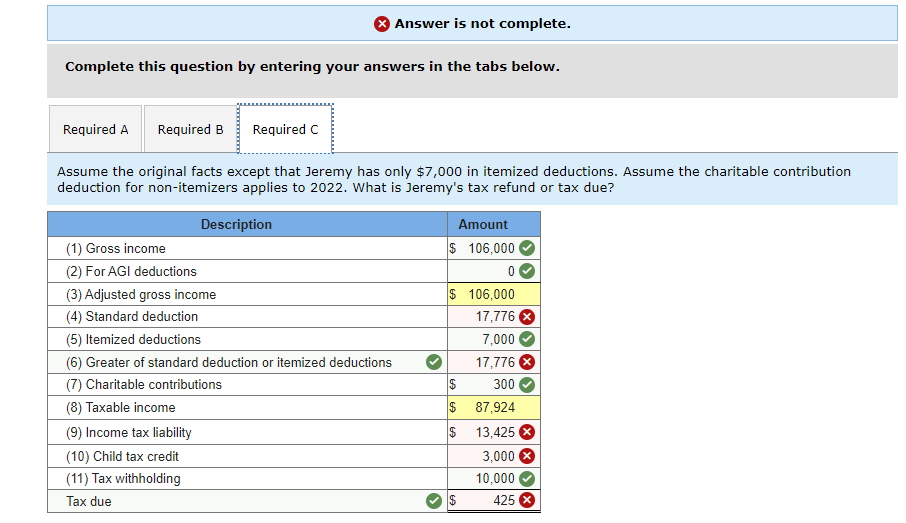Click the Description column header
Viewport: 906px width, 523px height.
[x=247, y=224]
